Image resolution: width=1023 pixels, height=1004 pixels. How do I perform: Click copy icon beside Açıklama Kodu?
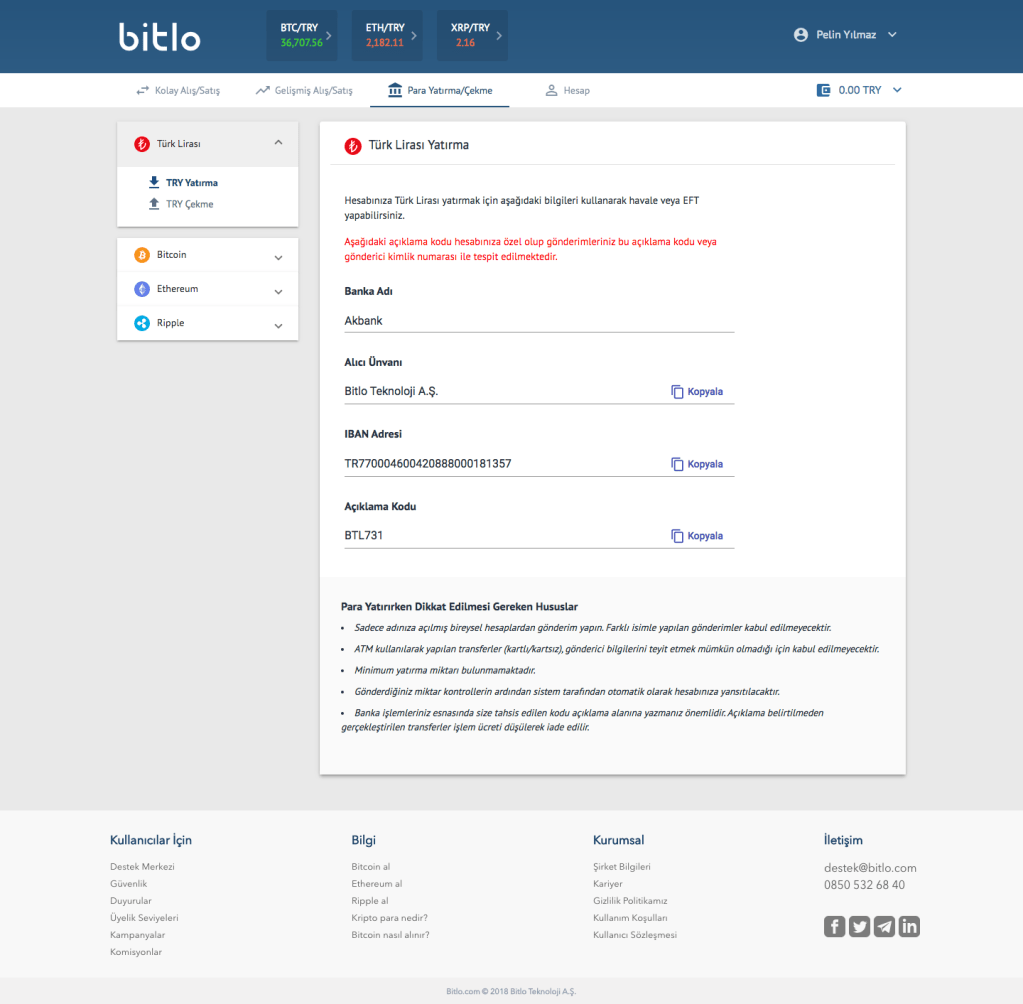[677, 536]
